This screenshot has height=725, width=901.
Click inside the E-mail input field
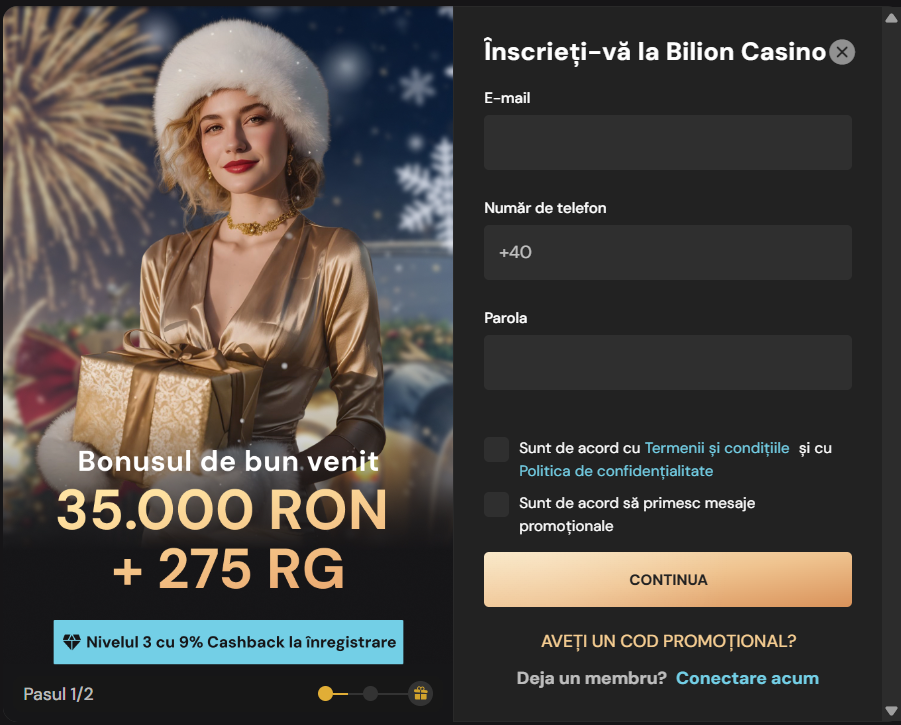(668, 142)
